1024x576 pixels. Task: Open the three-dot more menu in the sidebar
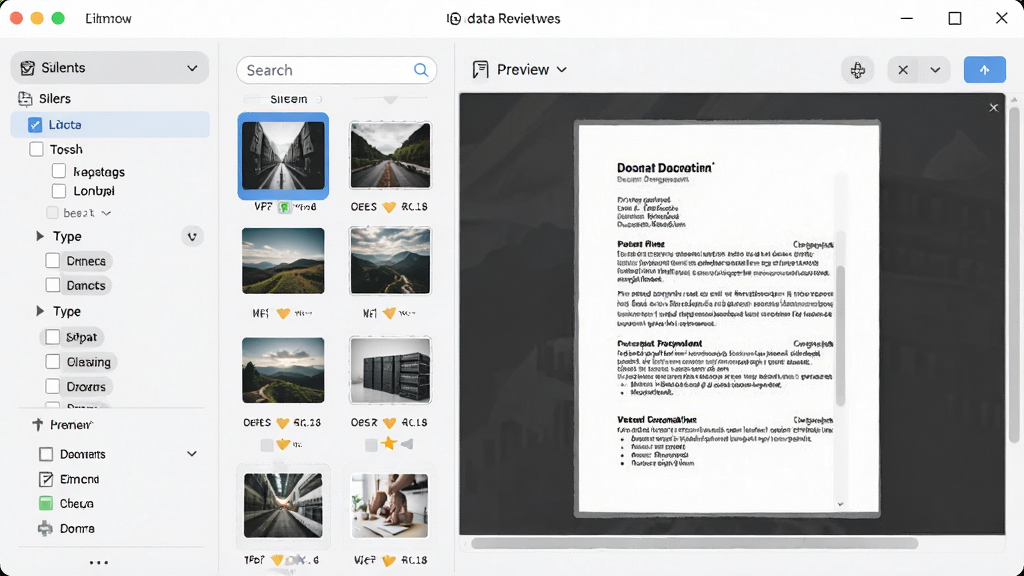pos(99,562)
